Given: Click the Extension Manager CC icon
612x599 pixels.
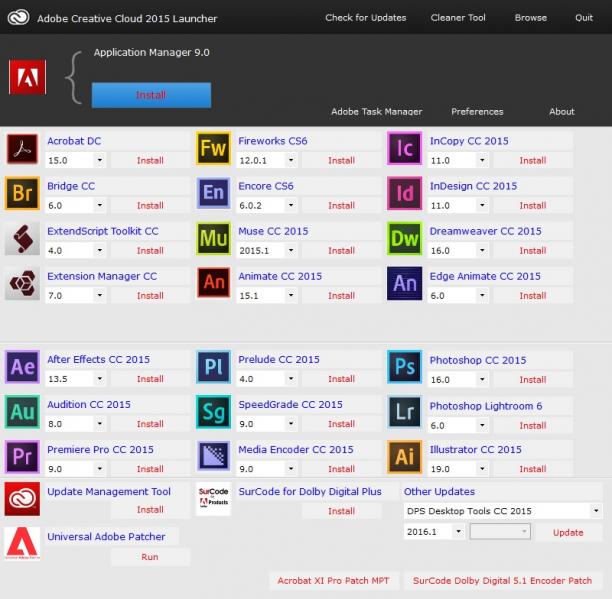Looking at the screenshot, I should pos(22,283).
